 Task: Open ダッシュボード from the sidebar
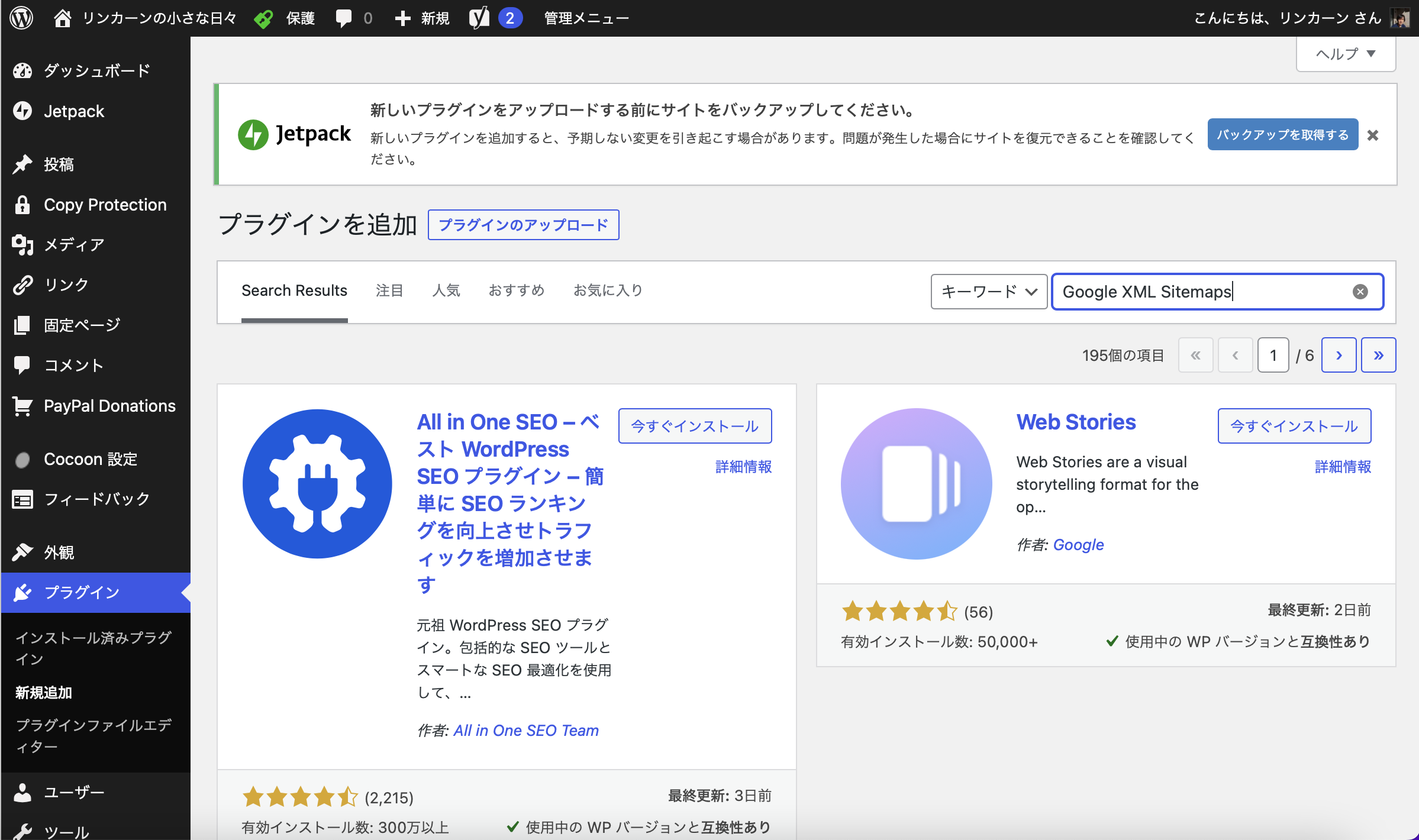point(96,71)
